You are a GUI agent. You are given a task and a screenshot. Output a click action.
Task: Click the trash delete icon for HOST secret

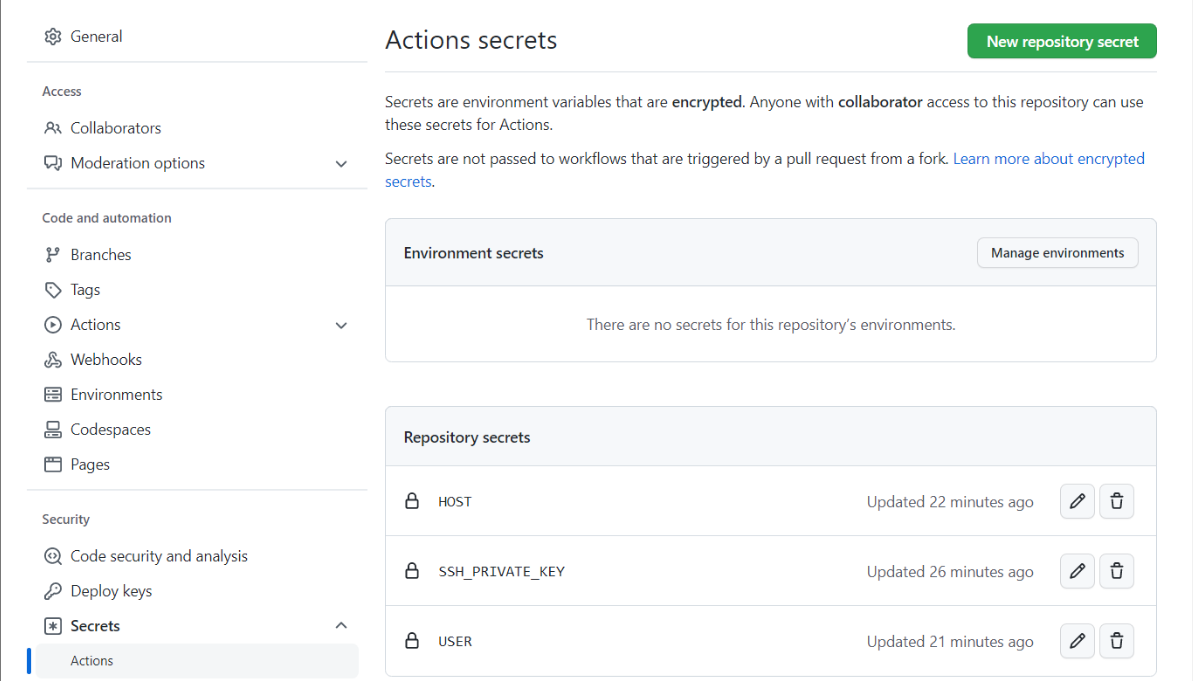pyautogui.click(x=1116, y=502)
